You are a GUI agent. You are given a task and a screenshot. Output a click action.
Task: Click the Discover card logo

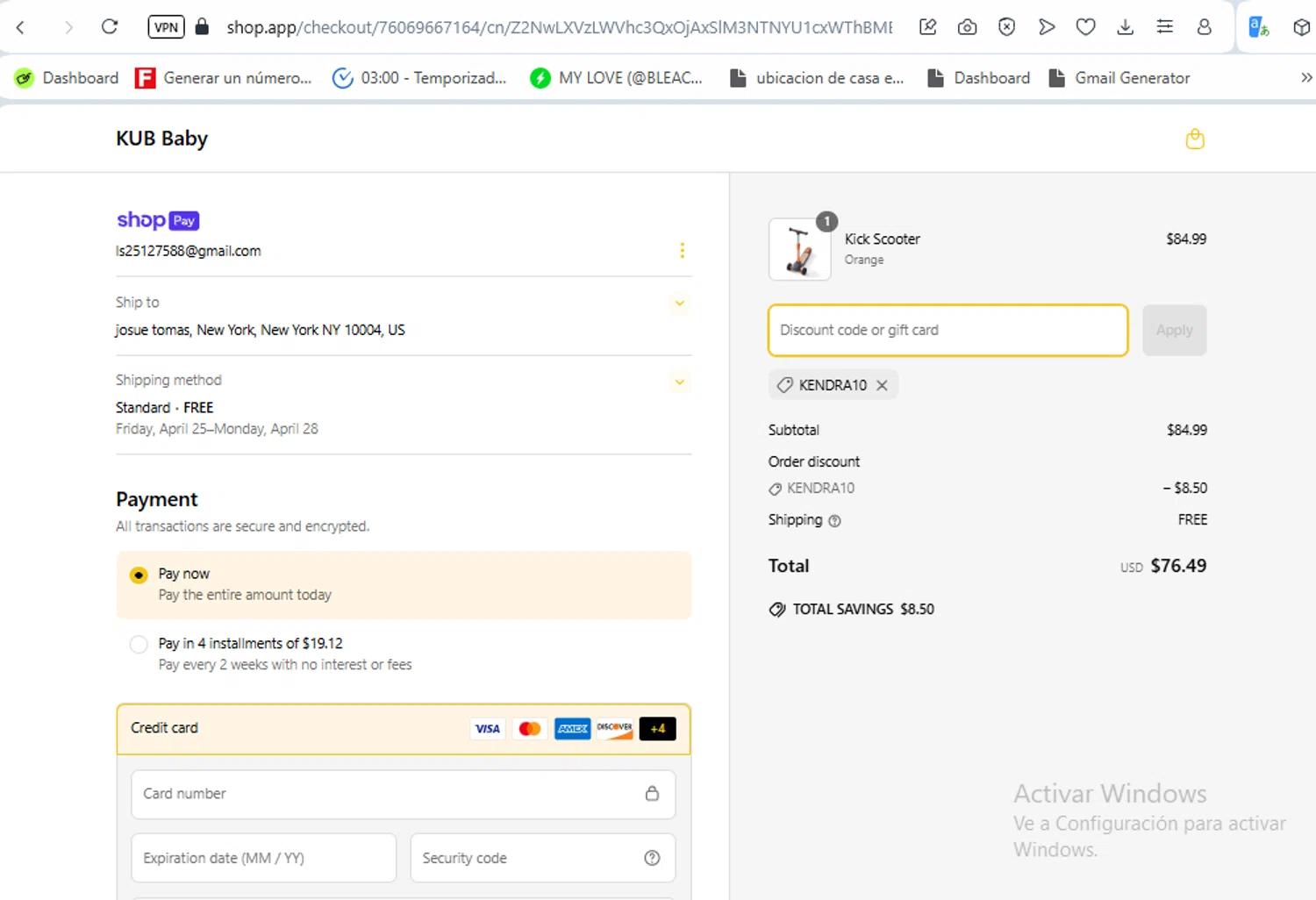pyautogui.click(x=615, y=729)
